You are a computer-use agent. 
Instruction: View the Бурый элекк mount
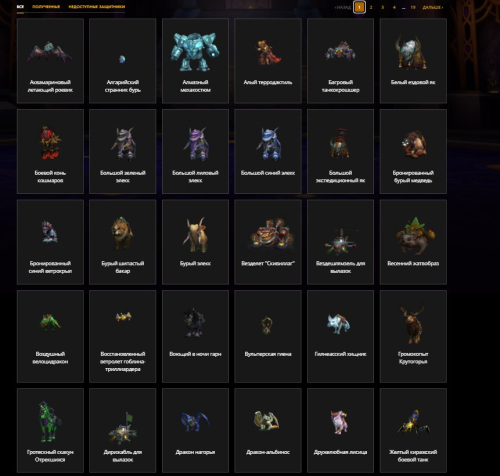[x=195, y=242]
